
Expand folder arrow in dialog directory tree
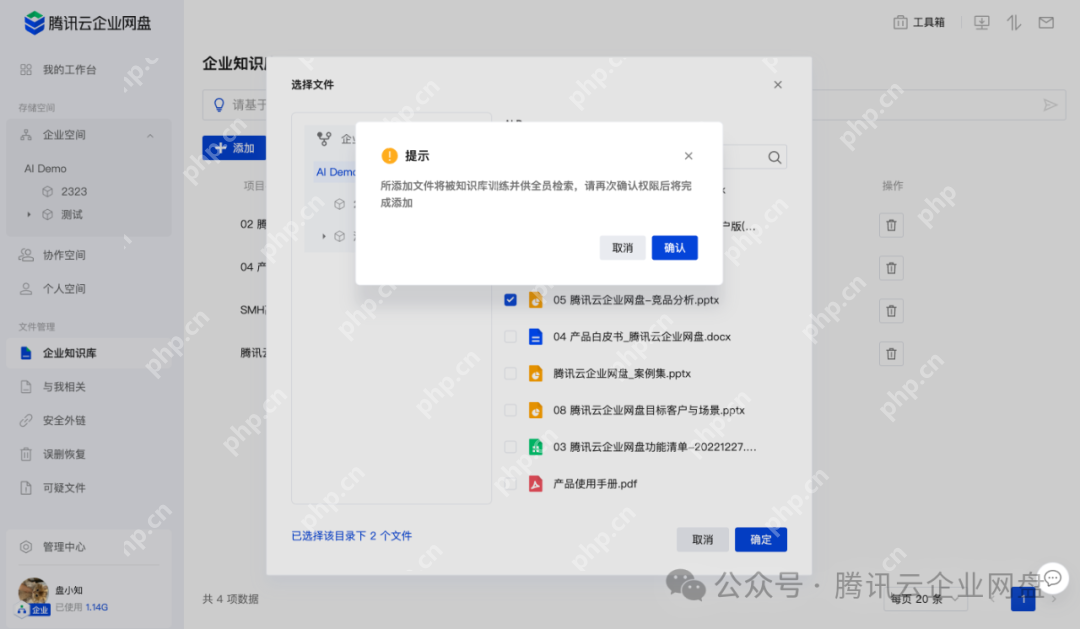tap(324, 236)
